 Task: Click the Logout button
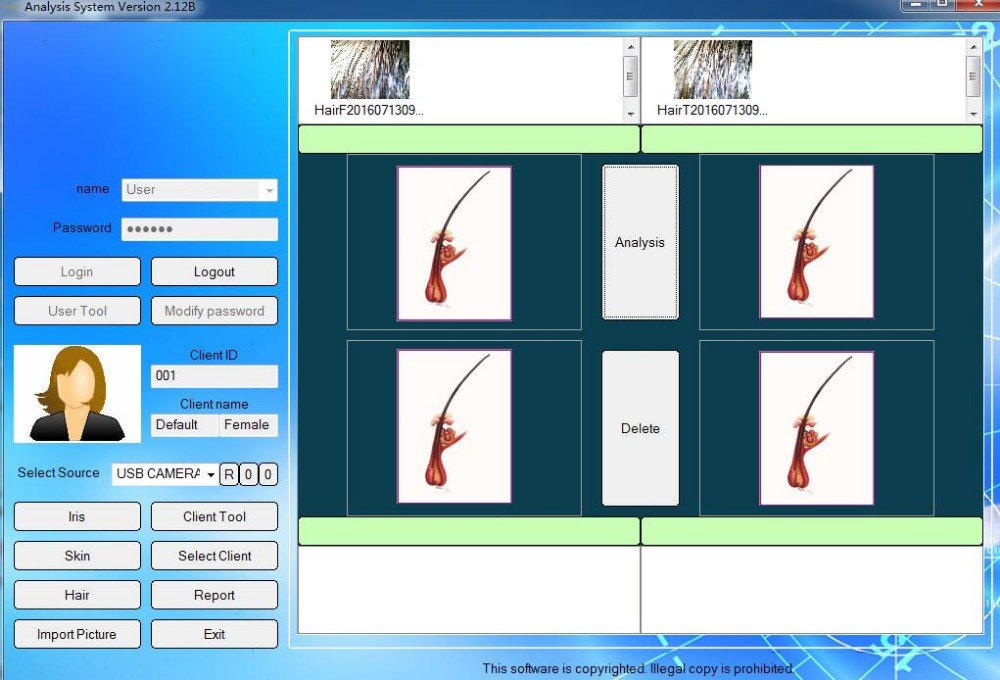pos(214,272)
